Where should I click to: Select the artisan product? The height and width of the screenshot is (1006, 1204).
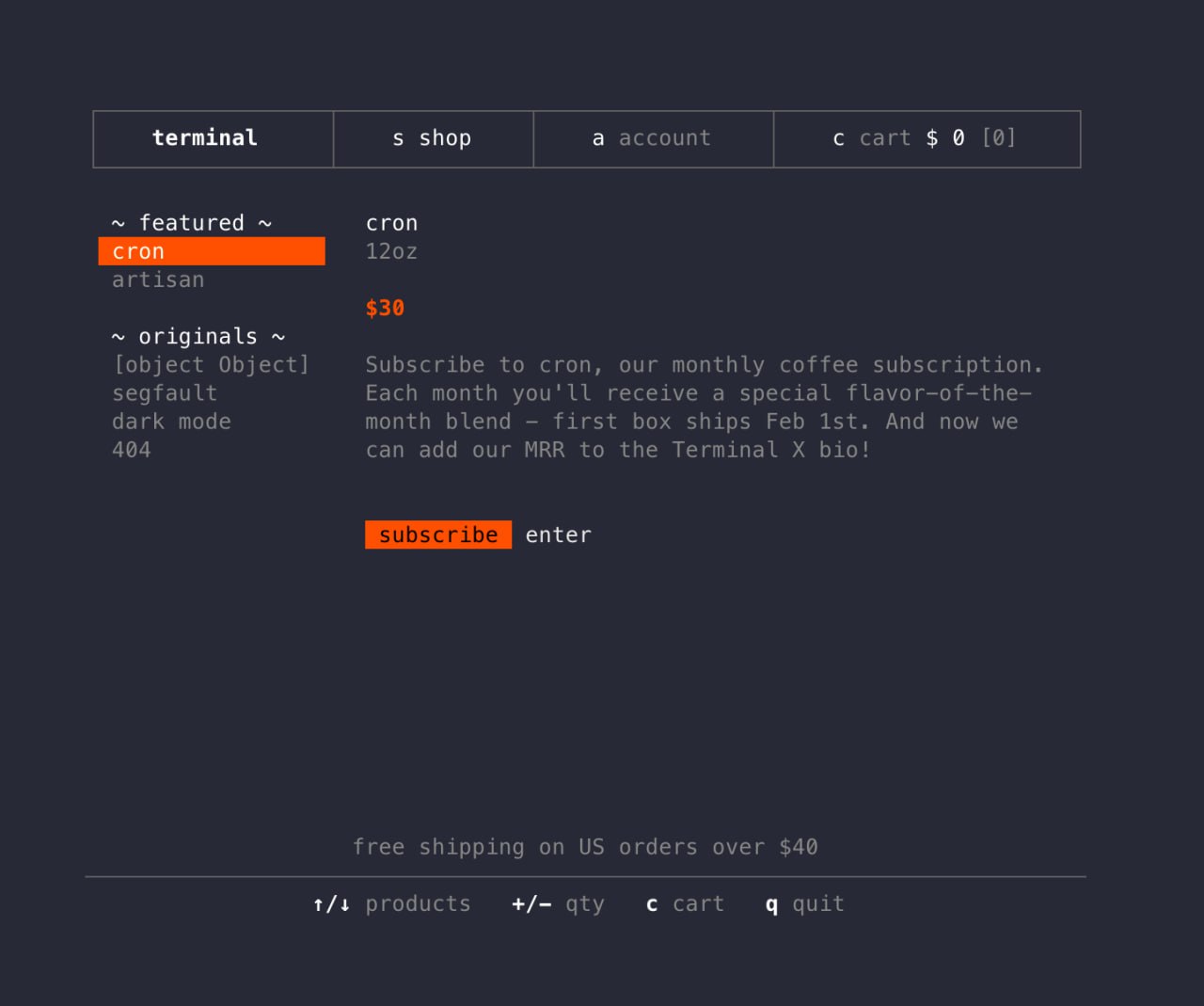[158, 279]
